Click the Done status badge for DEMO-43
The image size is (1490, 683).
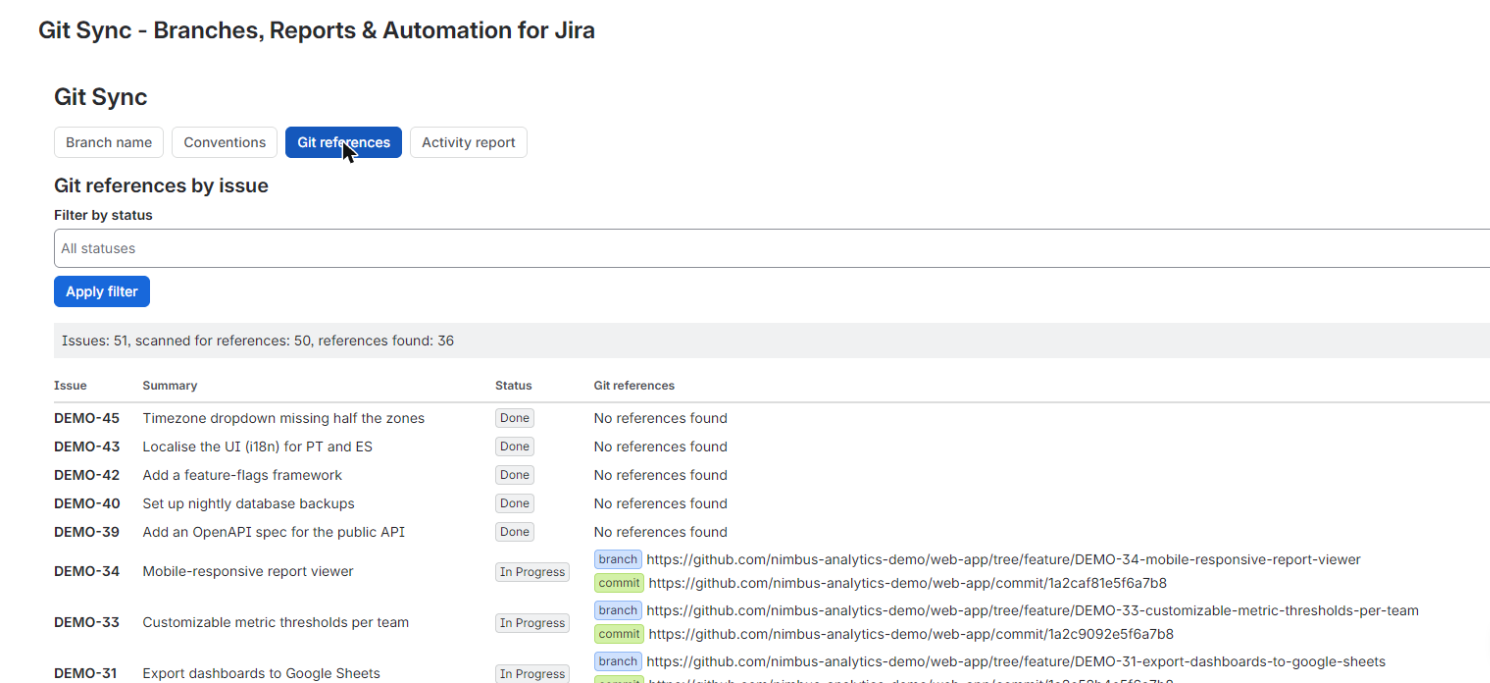515,446
